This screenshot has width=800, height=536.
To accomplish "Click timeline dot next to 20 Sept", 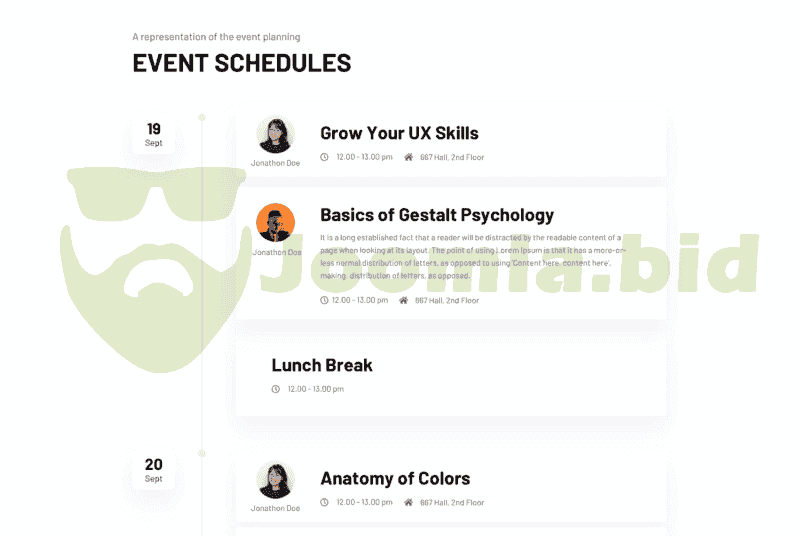I will 202,454.
